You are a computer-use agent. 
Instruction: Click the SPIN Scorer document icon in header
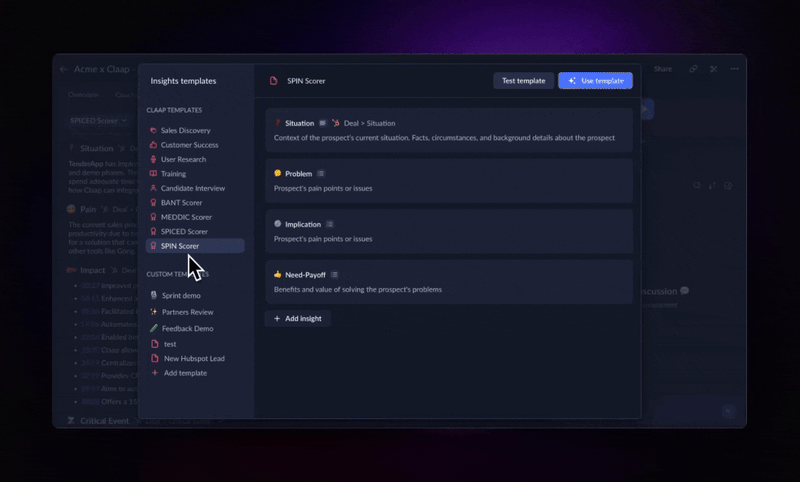tap(274, 81)
